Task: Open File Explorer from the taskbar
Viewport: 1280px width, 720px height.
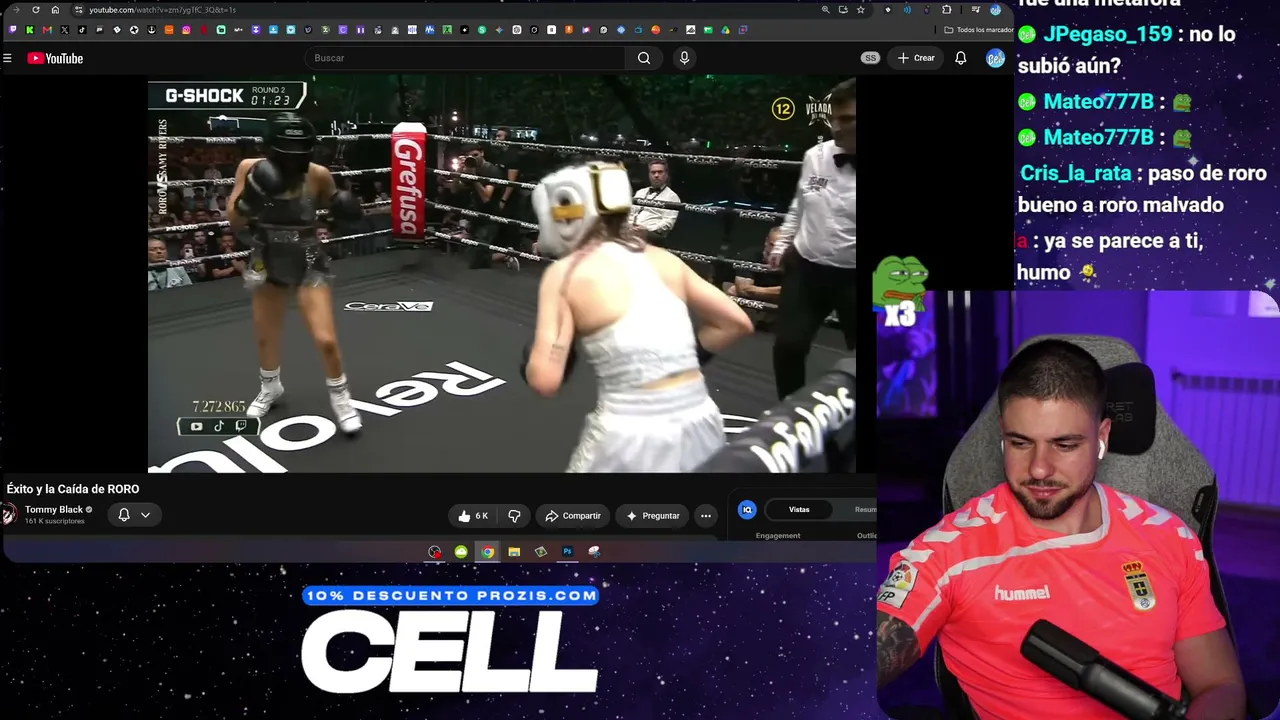Action: click(514, 552)
